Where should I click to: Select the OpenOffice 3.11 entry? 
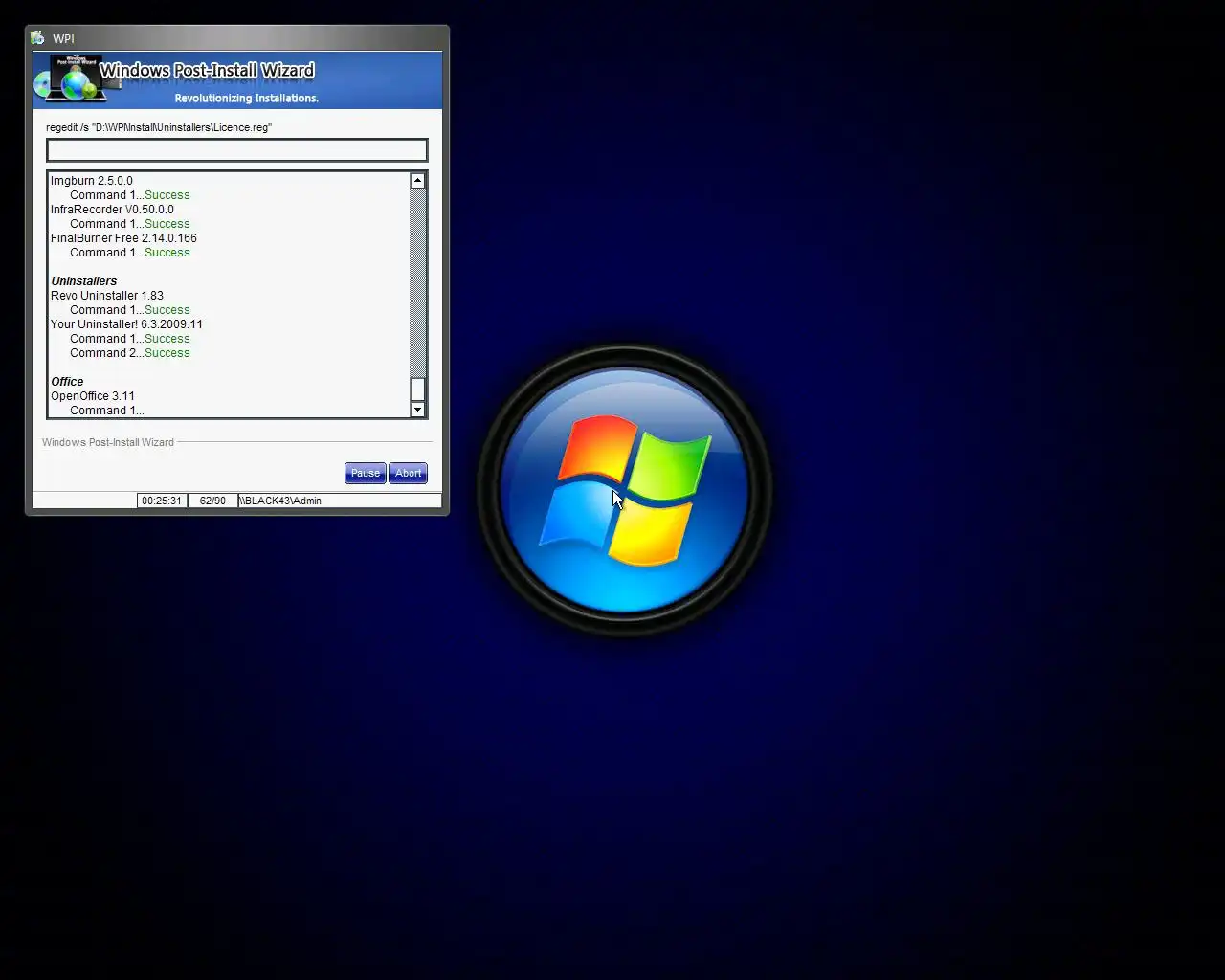point(93,396)
